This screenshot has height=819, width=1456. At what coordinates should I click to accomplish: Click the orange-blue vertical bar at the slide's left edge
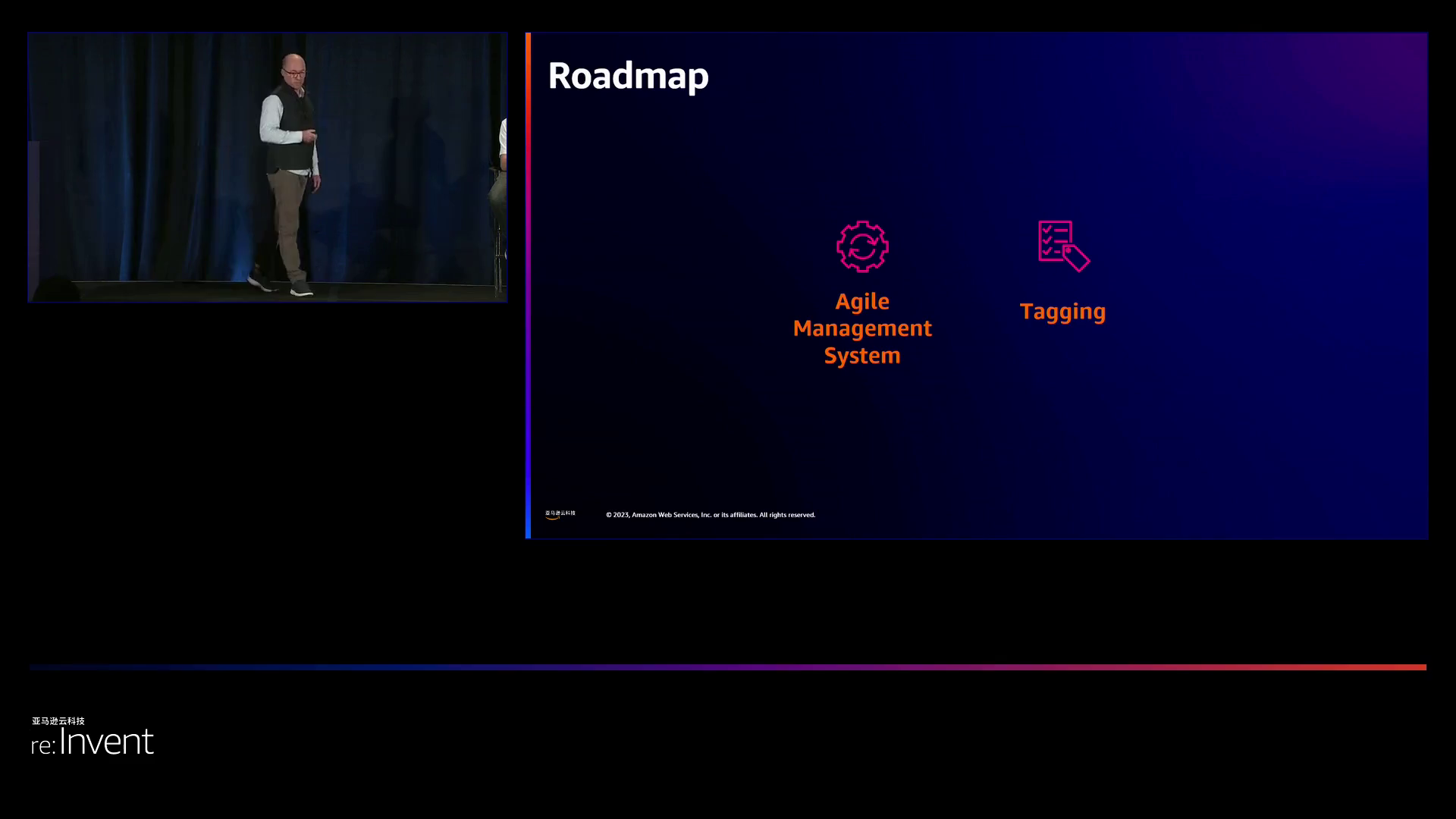click(x=528, y=285)
